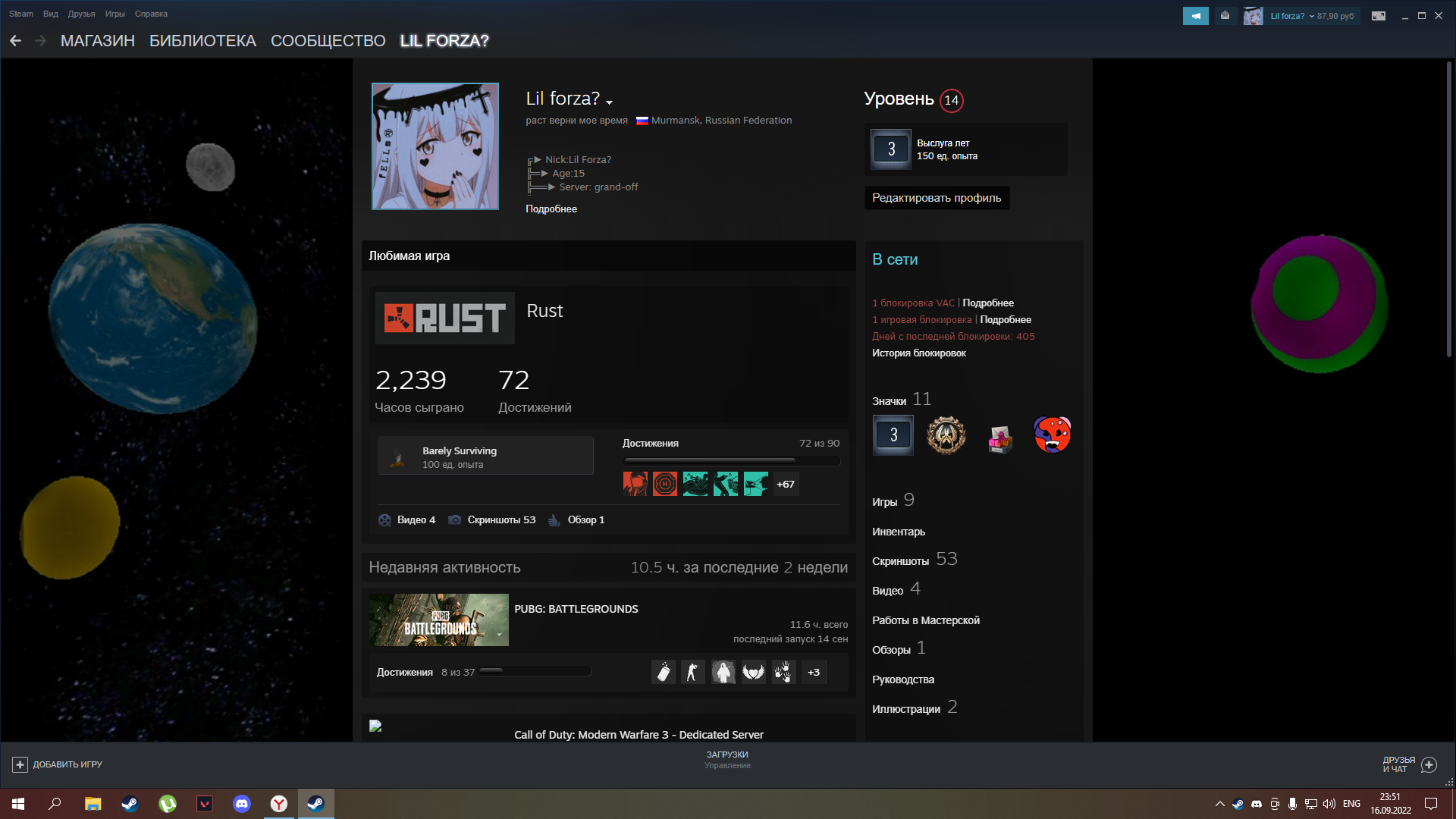Click the Подробнее link under profile summary
The width and height of the screenshot is (1456, 819).
[551, 209]
